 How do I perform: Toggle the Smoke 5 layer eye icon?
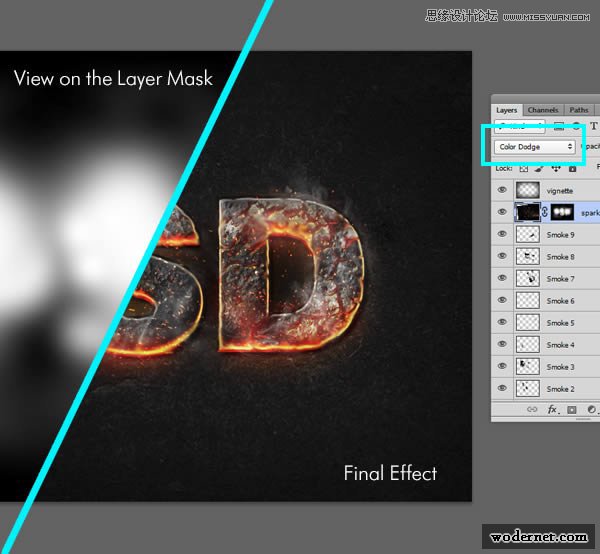tap(502, 322)
